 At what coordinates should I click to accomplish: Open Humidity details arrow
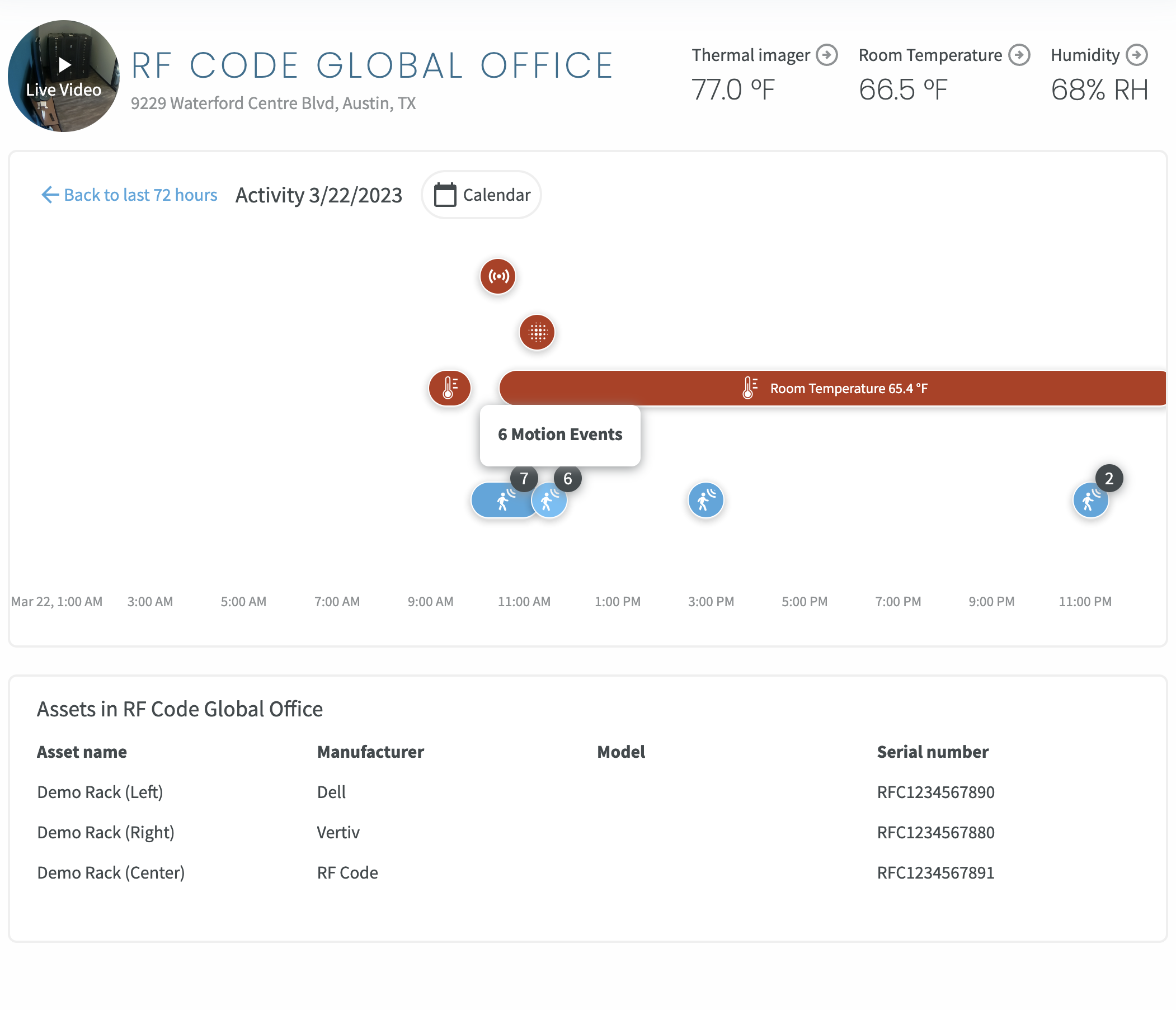click(x=1136, y=55)
